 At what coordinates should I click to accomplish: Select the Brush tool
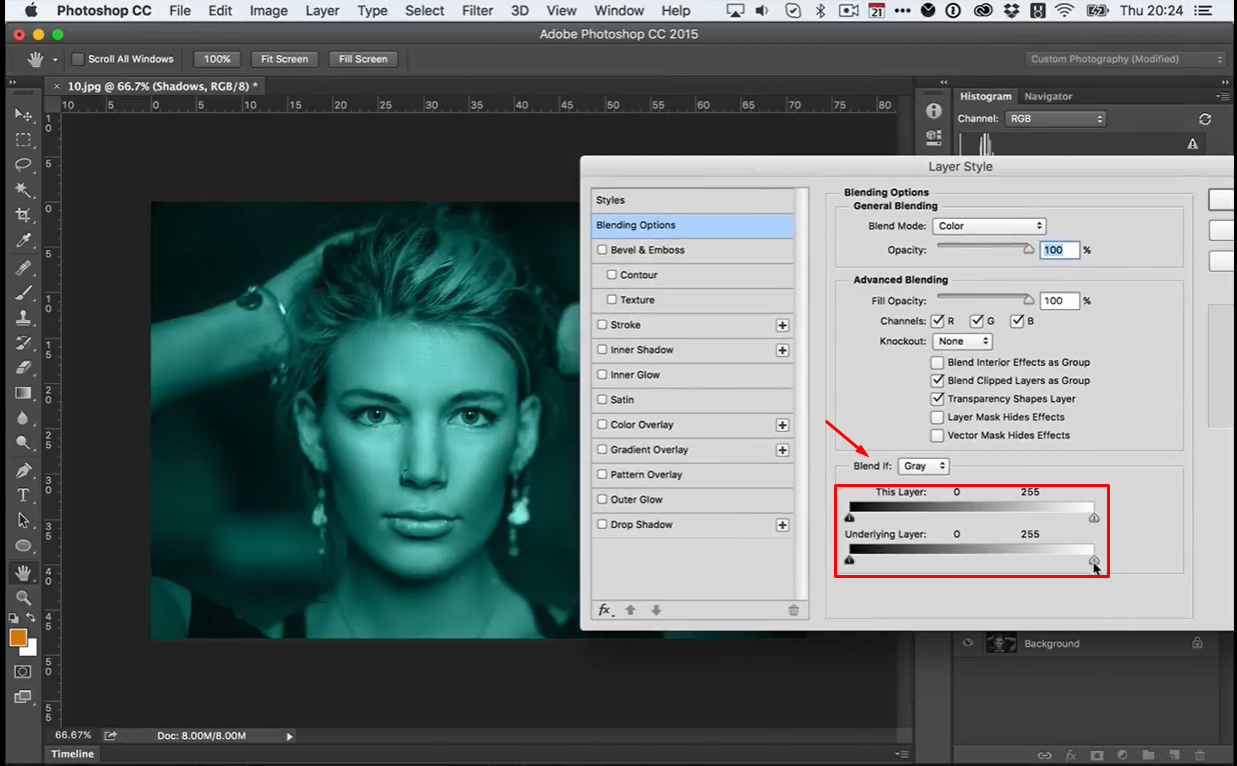pos(23,293)
